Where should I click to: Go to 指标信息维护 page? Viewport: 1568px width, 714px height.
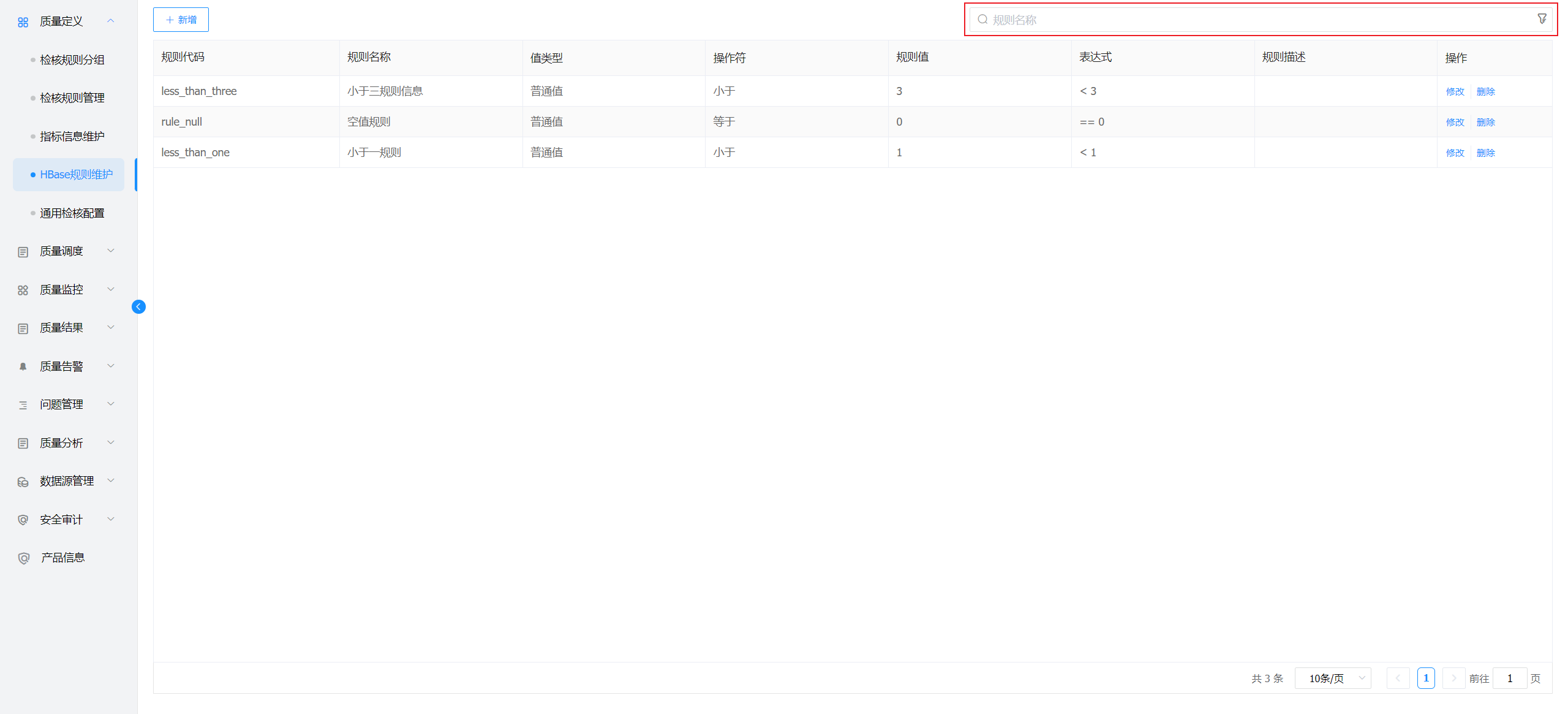(72, 137)
